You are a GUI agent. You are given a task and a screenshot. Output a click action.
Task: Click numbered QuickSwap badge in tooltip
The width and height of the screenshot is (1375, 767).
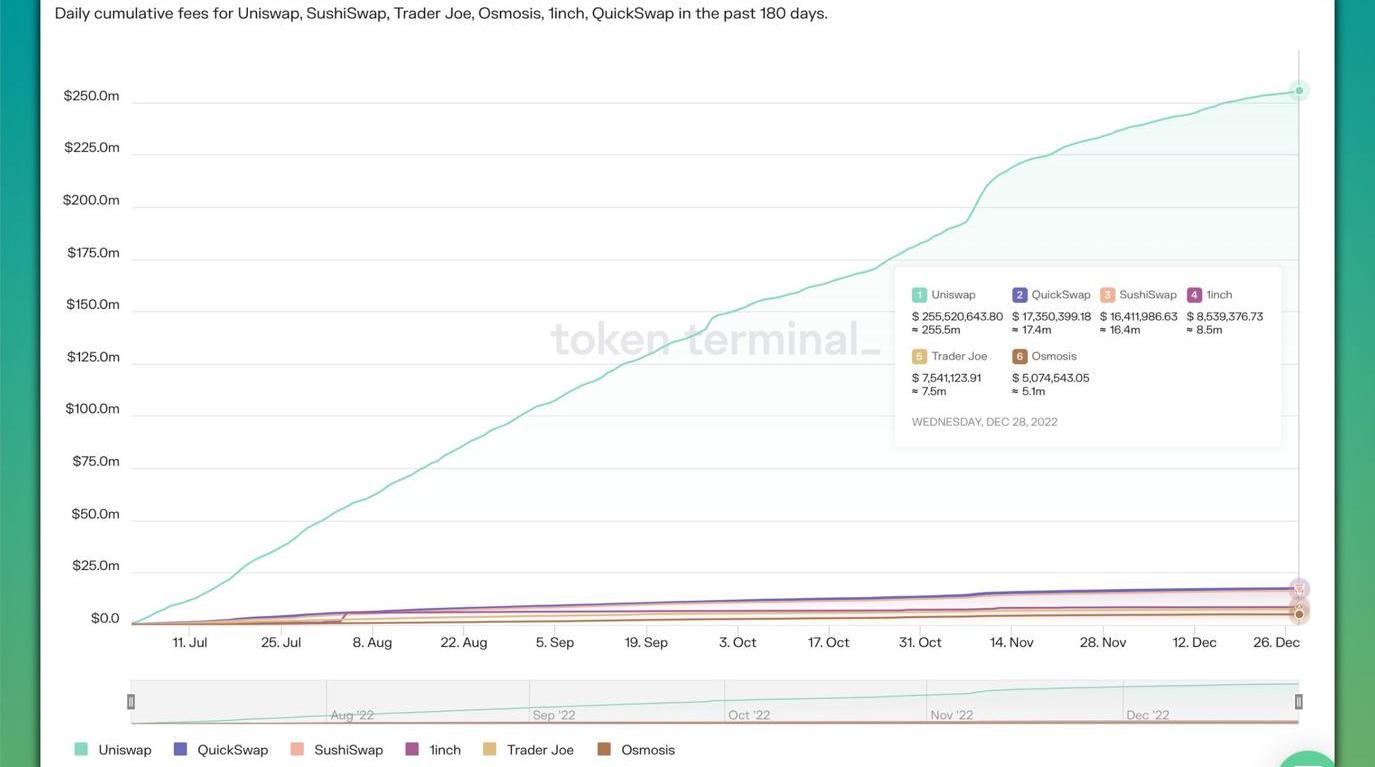coord(1019,295)
